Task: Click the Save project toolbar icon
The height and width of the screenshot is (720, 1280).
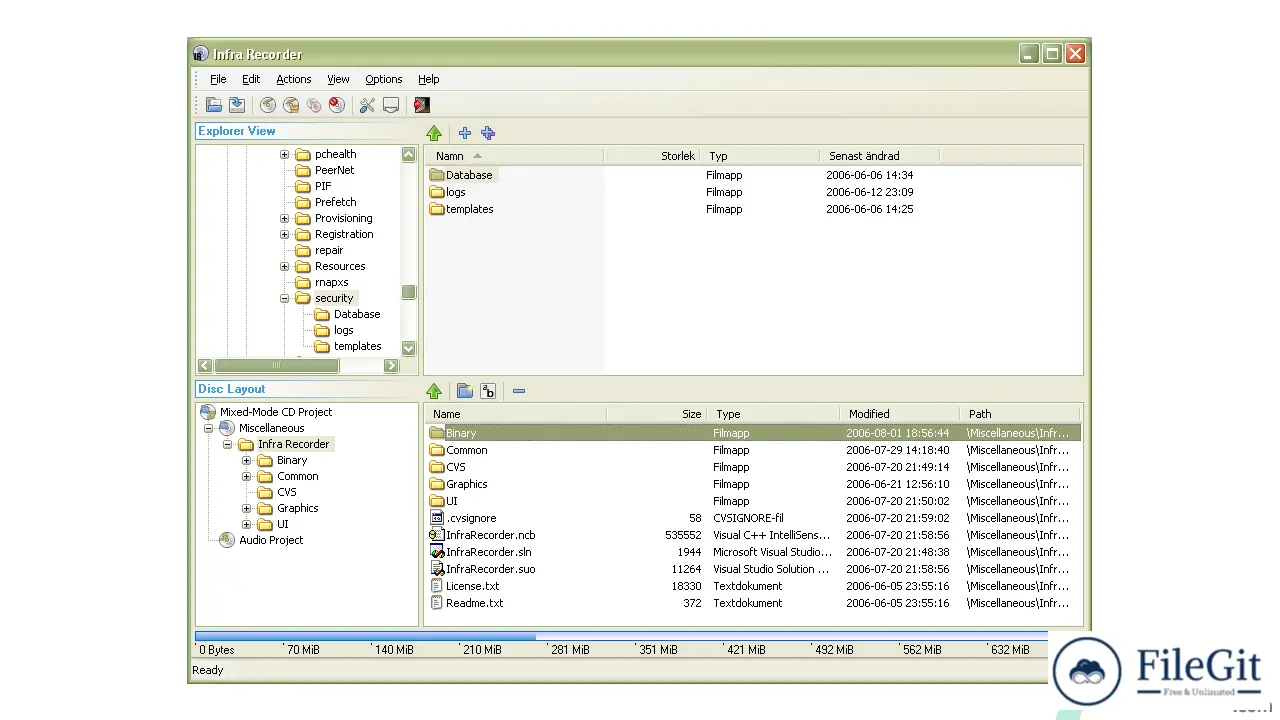Action: pyautogui.click(x=237, y=105)
